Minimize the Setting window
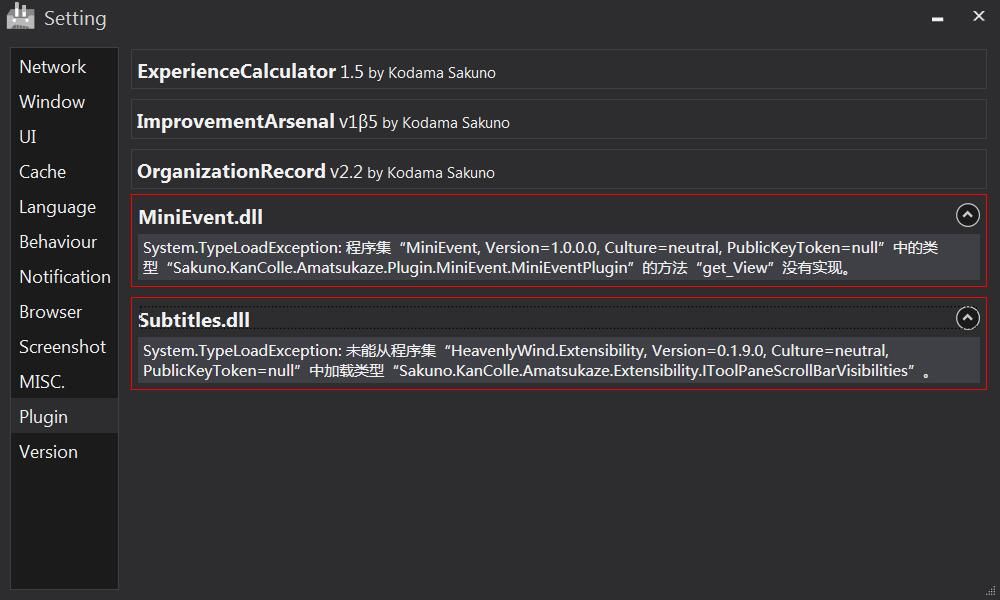This screenshot has height=600, width=1000. [937, 18]
